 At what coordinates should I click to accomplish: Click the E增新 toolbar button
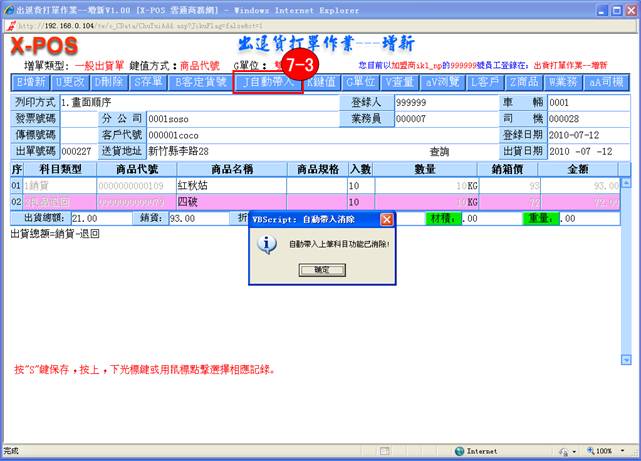pos(31,82)
